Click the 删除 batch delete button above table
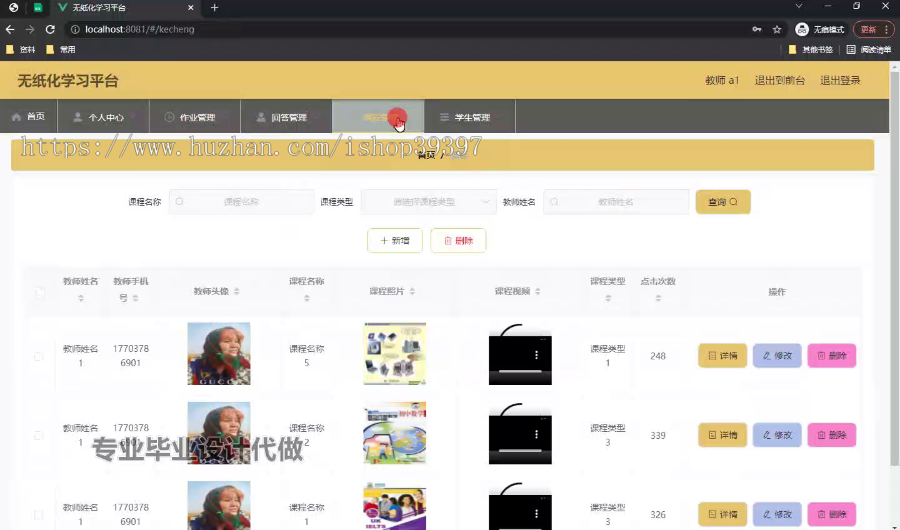The width and height of the screenshot is (900, 530). click(x=458, y=240)
